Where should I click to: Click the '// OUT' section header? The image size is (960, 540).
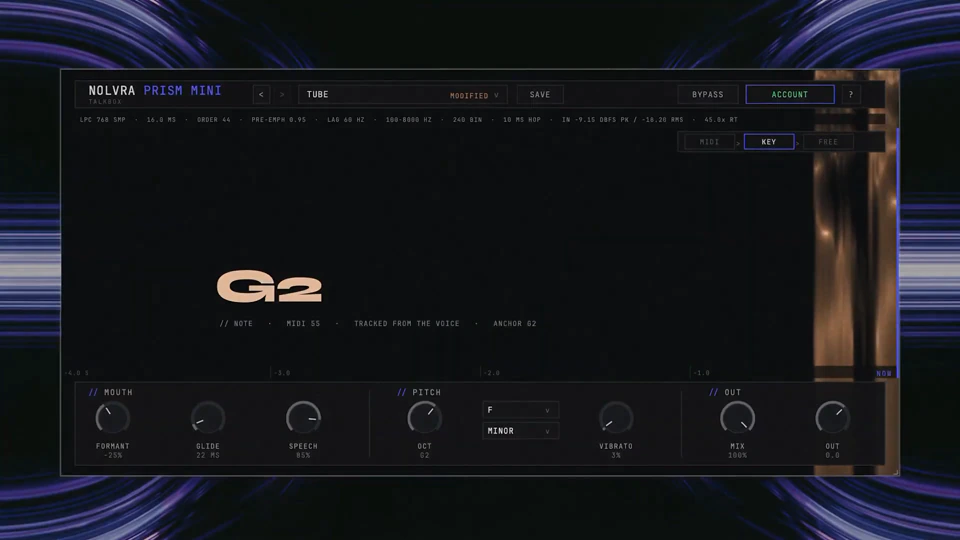[x=726, y=392]
